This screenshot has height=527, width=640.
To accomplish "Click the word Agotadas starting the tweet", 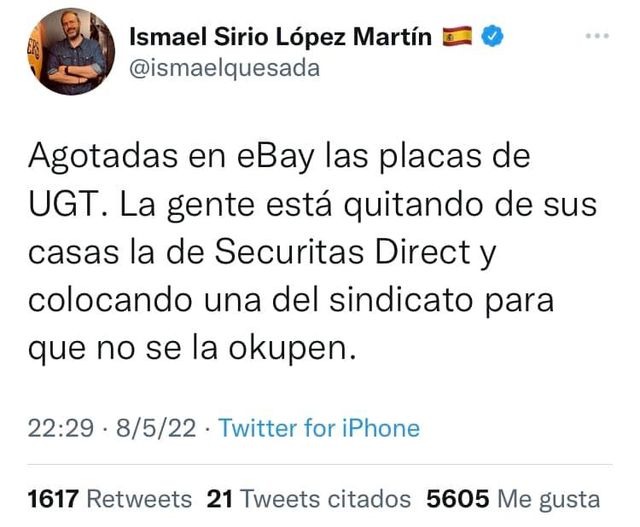I will (x=103, y=158).
